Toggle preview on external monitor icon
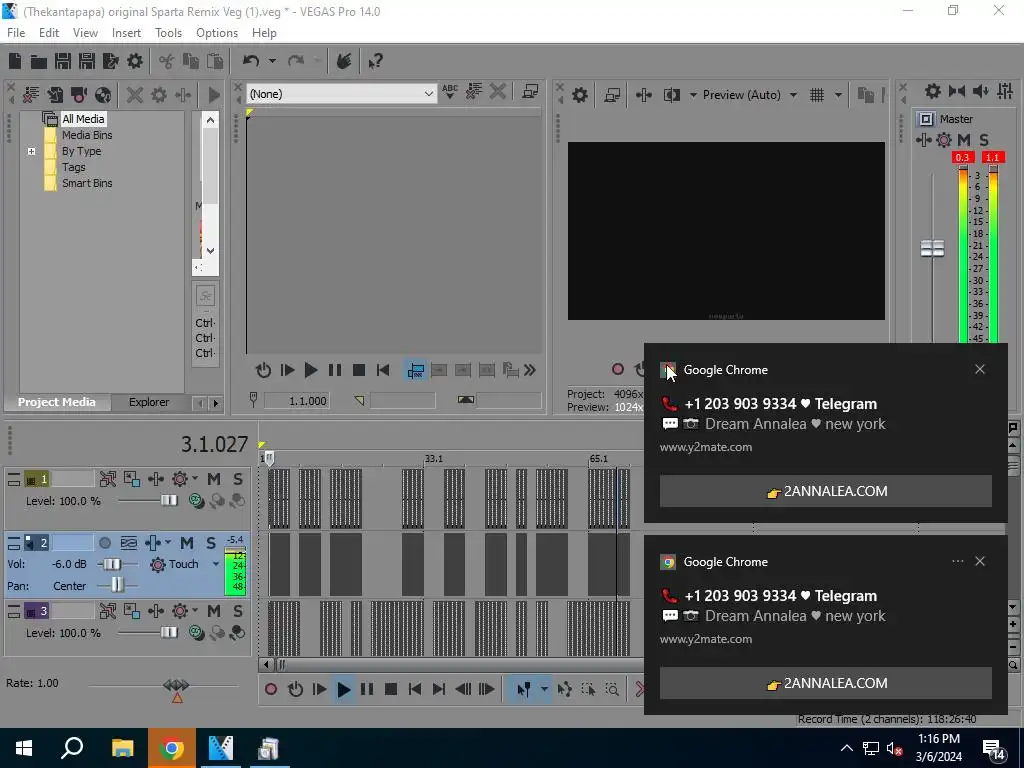 (x=612, y=95)
